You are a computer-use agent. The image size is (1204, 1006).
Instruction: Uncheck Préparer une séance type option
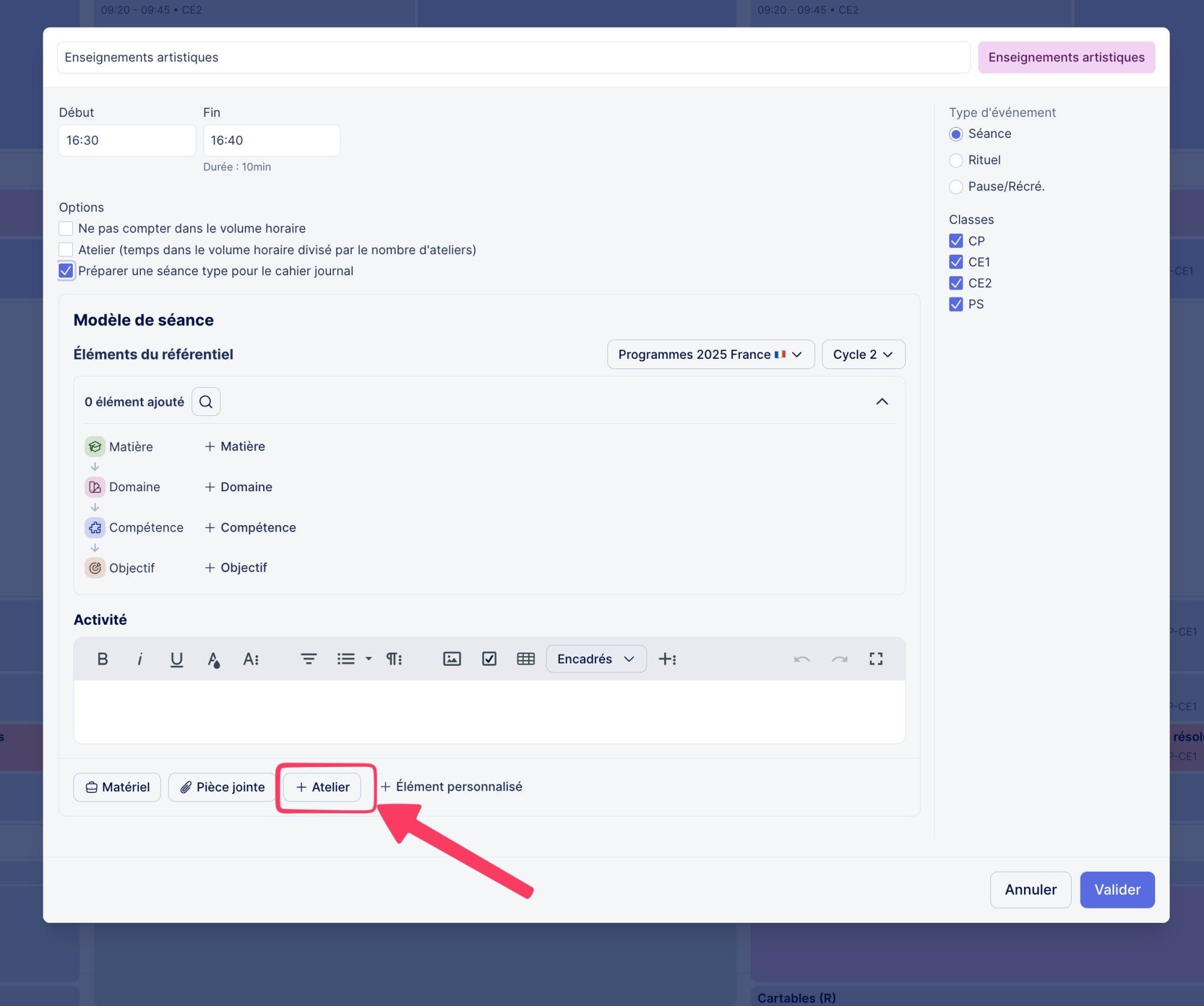pos(66,271)
